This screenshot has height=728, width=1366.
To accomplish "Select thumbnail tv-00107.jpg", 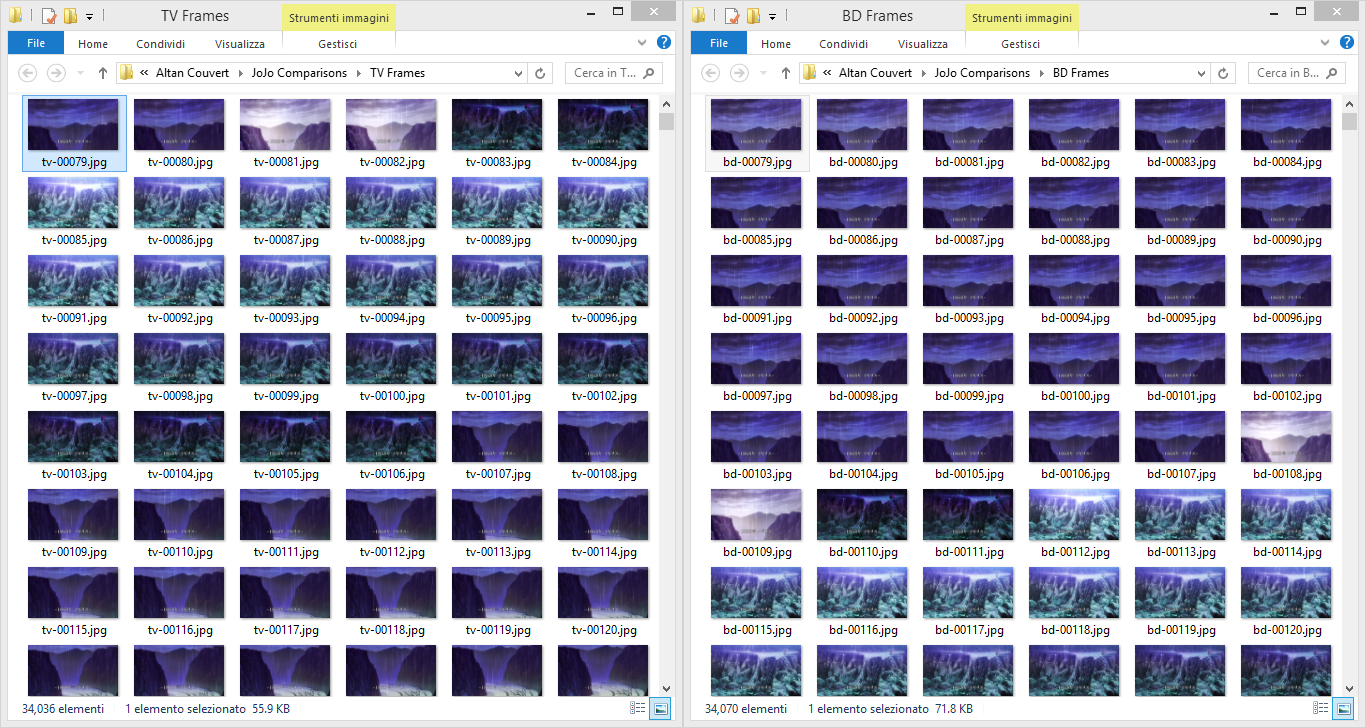I will pos(497,437).
